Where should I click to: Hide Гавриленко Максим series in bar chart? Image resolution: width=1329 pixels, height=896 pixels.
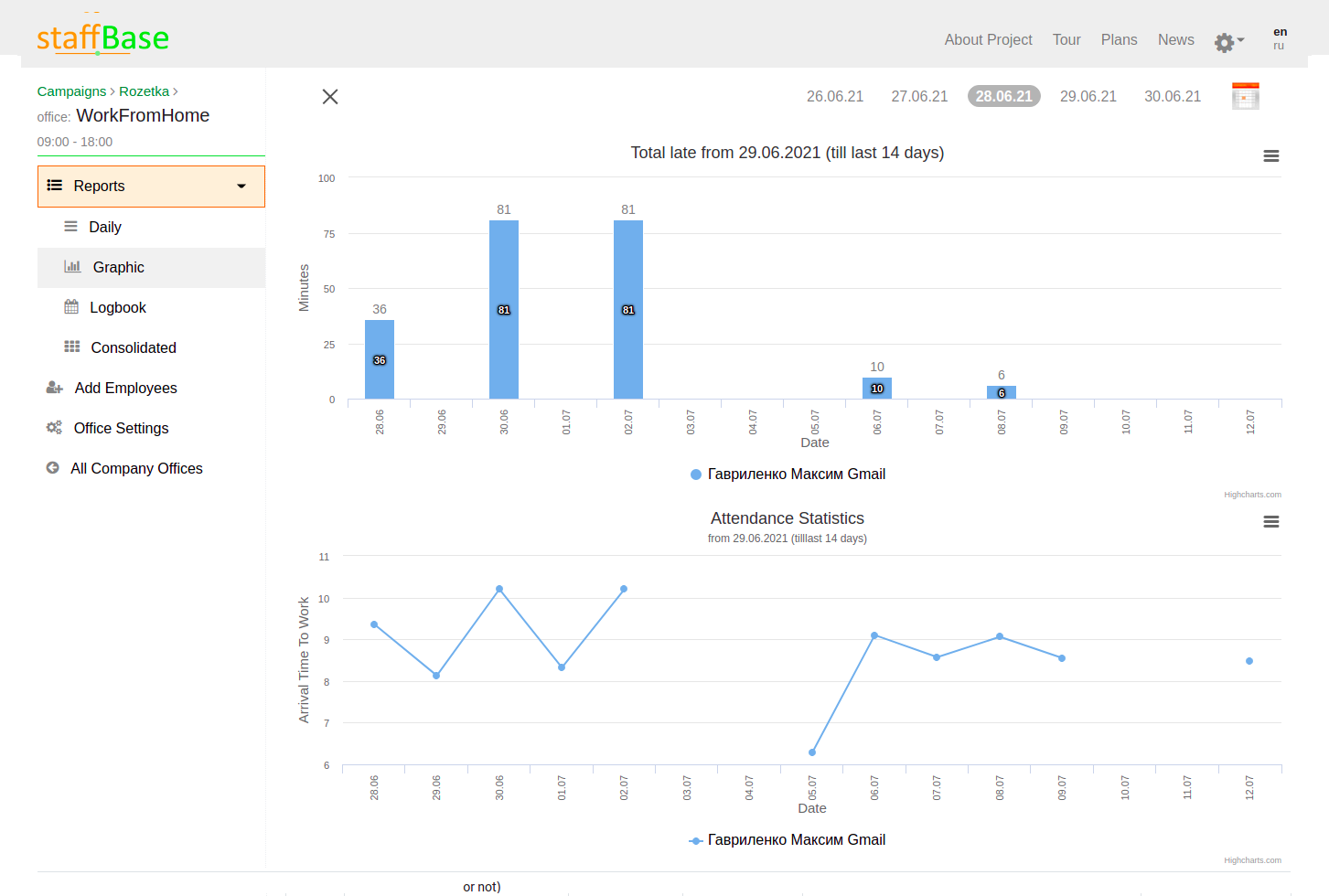point(787,474)
